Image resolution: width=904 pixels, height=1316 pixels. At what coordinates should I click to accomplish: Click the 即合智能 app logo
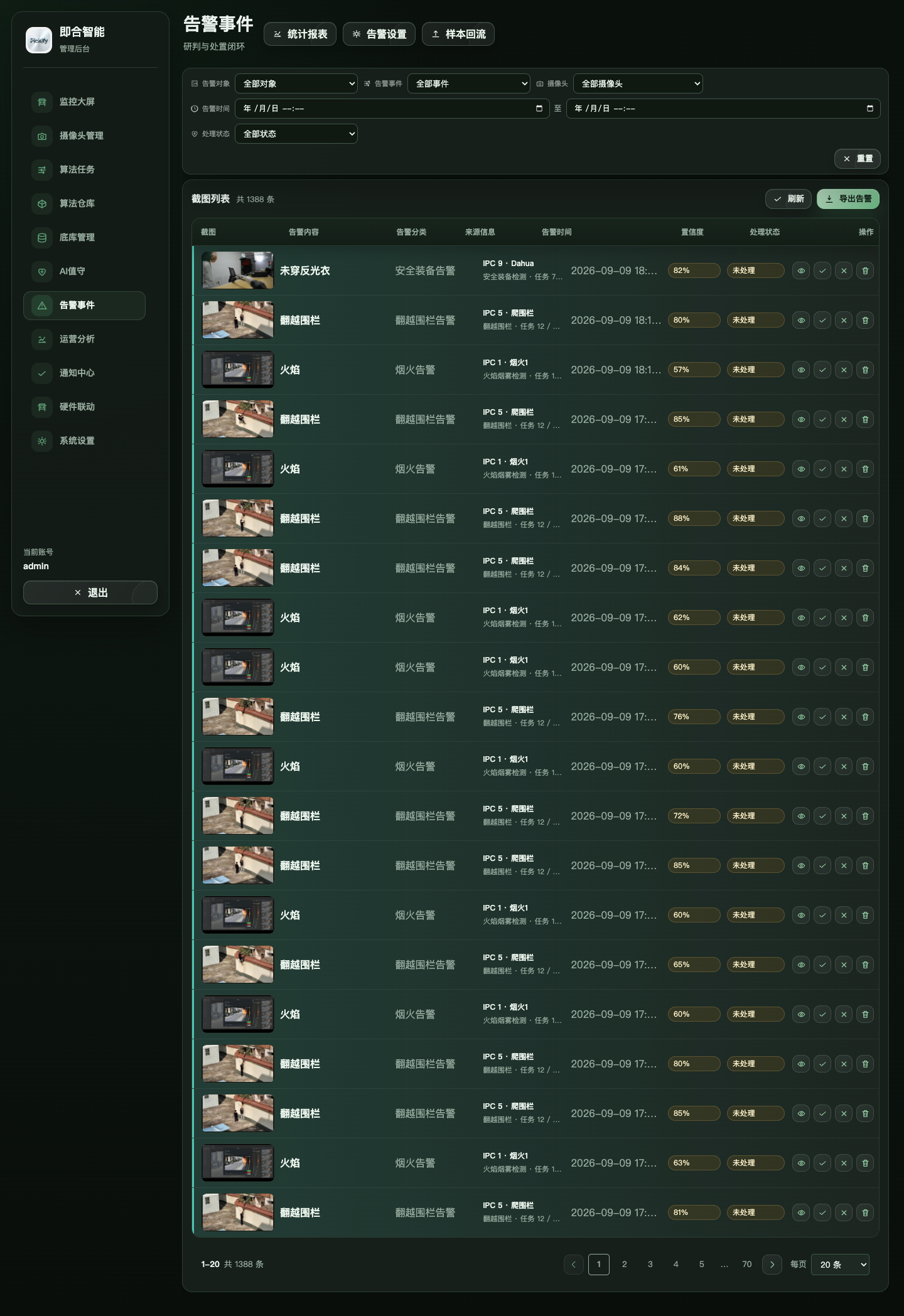pyautogui.click(x=39, y=40)
